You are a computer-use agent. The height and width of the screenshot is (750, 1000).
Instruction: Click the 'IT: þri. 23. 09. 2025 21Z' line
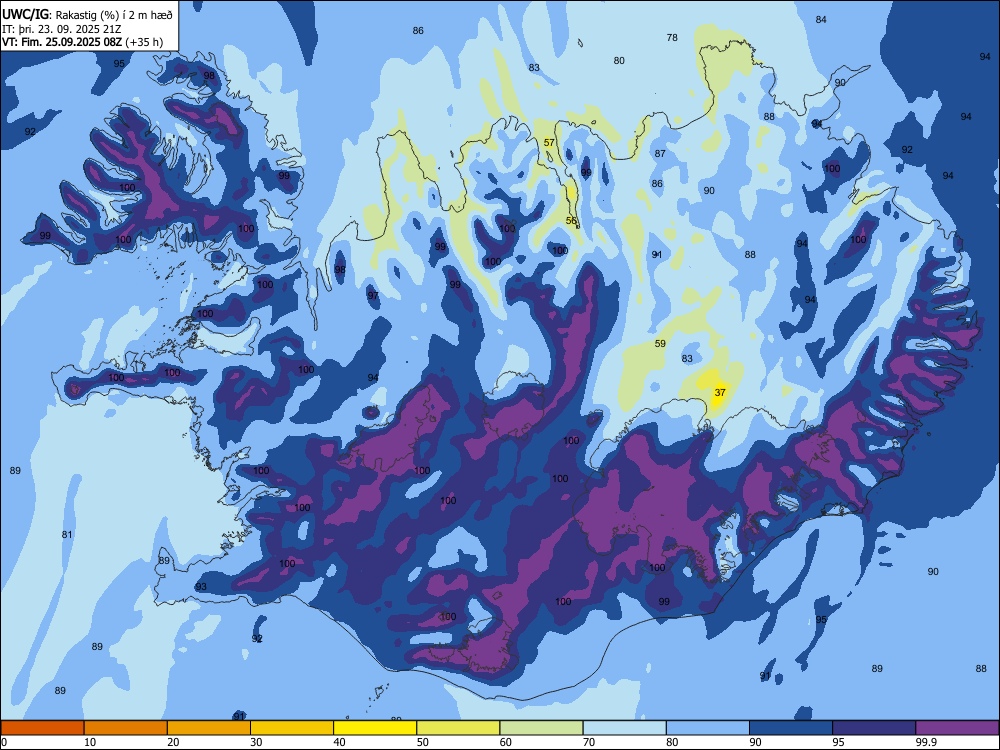pos(61,29)
